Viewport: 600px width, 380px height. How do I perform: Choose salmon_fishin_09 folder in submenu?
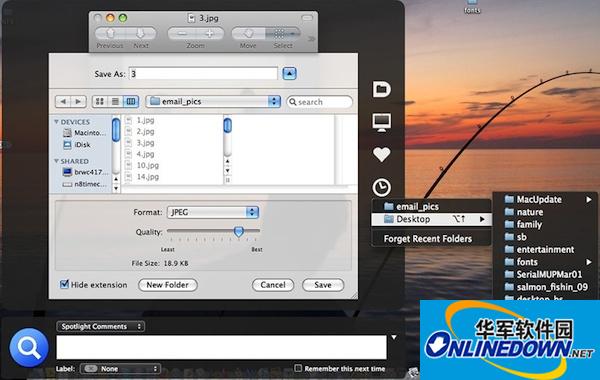tap(545, 287)
